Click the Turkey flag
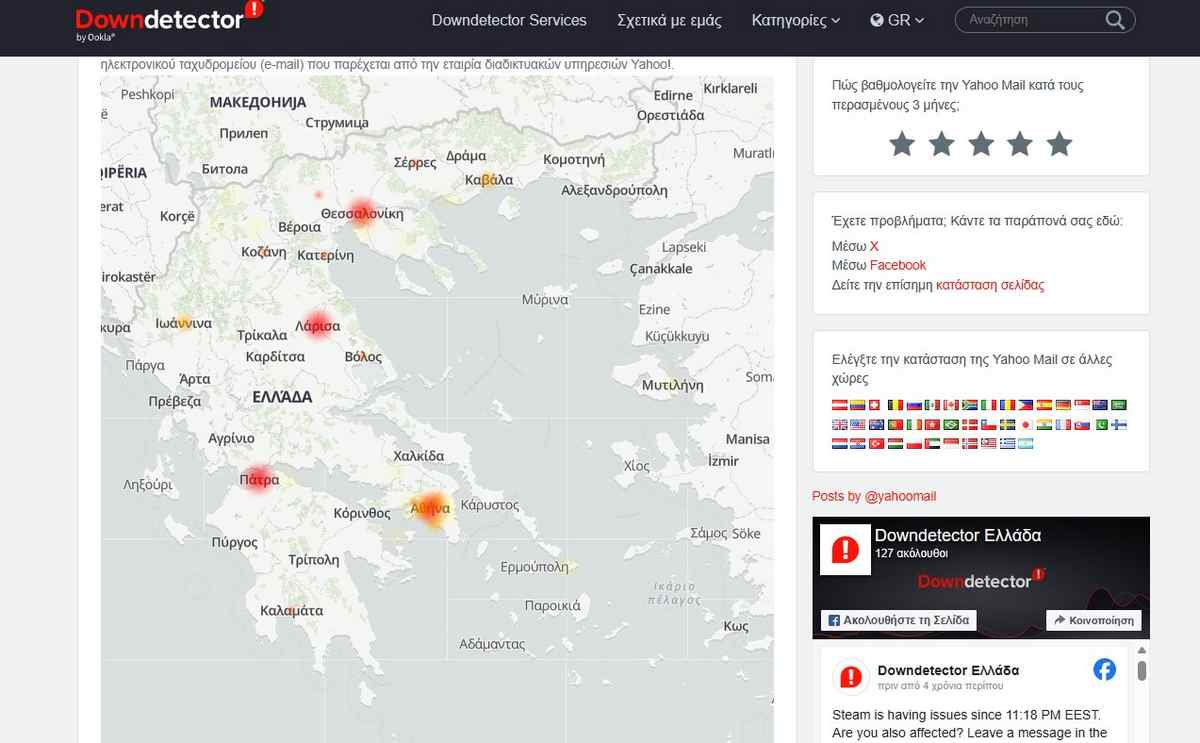This screenshot has height=743, width=1200. coord(876,443)
